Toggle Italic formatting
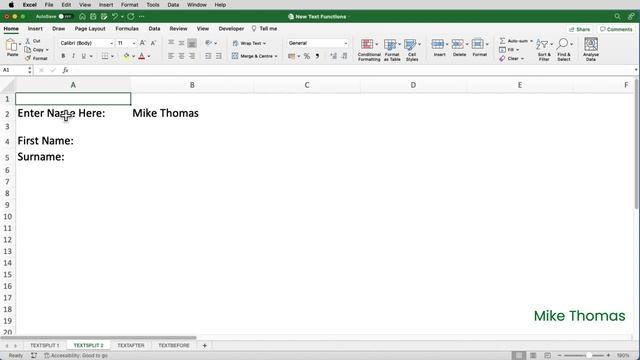 click(x=73, y=56)
